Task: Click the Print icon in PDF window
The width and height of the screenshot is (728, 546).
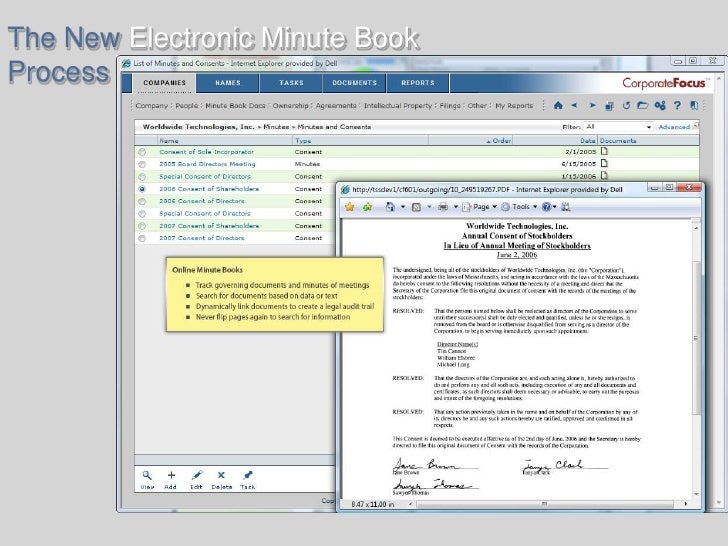Action: (443, 207)
